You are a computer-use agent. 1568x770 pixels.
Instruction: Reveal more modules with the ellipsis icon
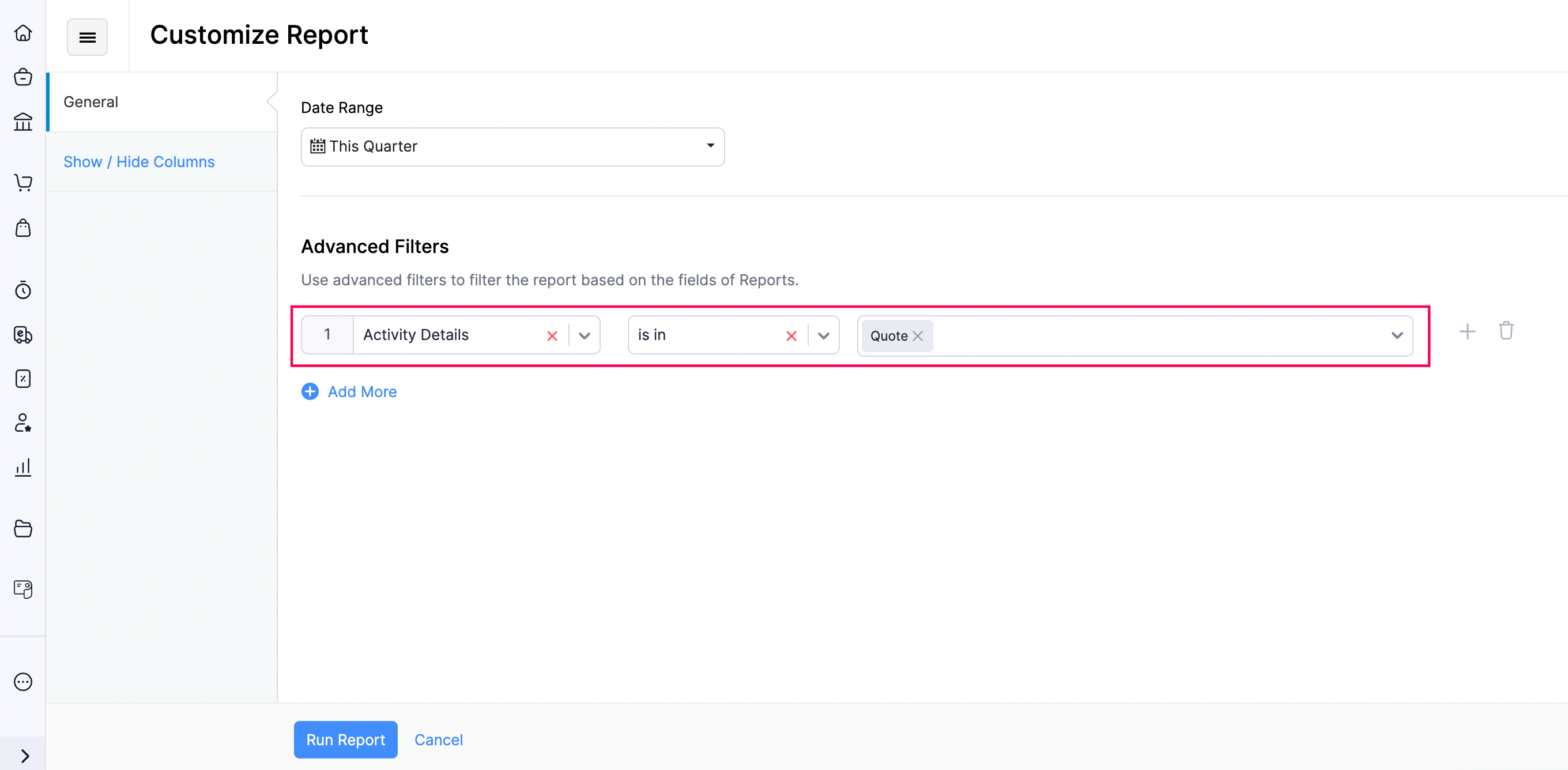(23, 682)
